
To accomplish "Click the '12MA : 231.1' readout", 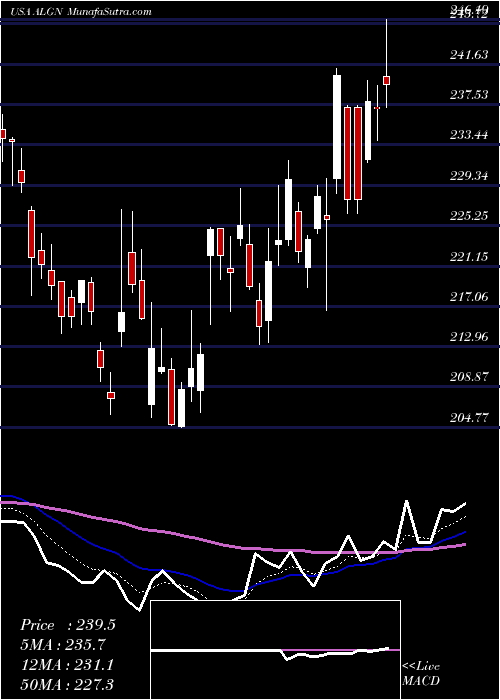I will pyautogui.click(x=68, y=665).
